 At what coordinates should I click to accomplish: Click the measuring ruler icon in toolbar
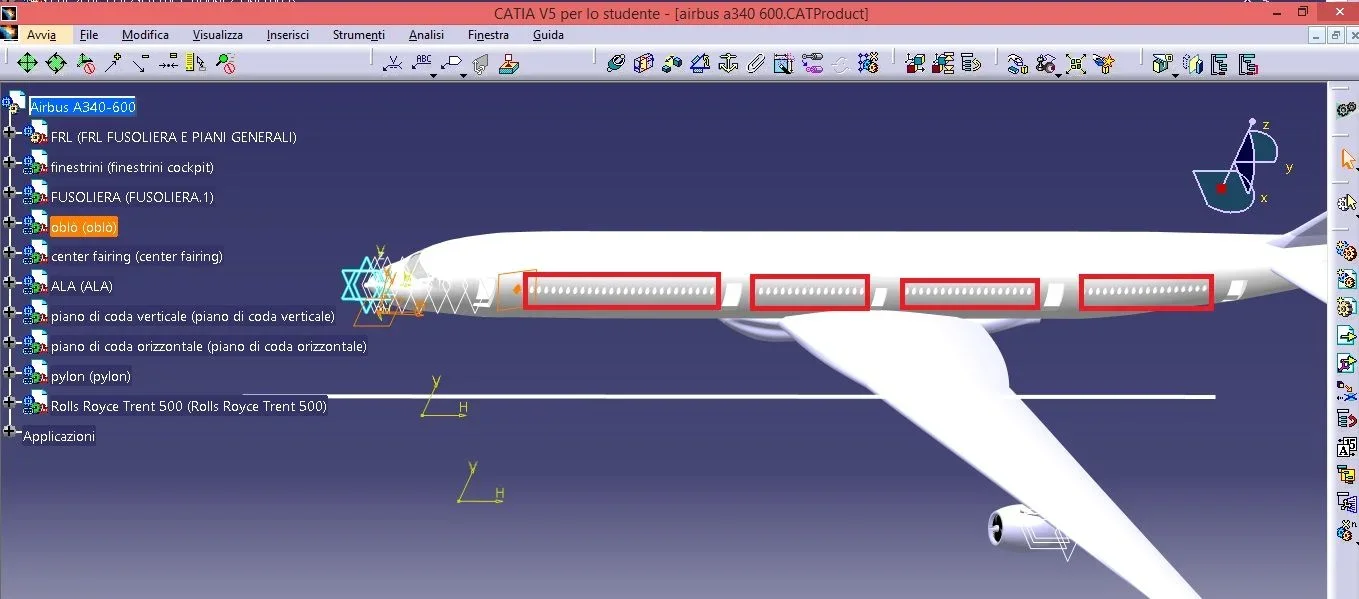[x=196, y=63]
